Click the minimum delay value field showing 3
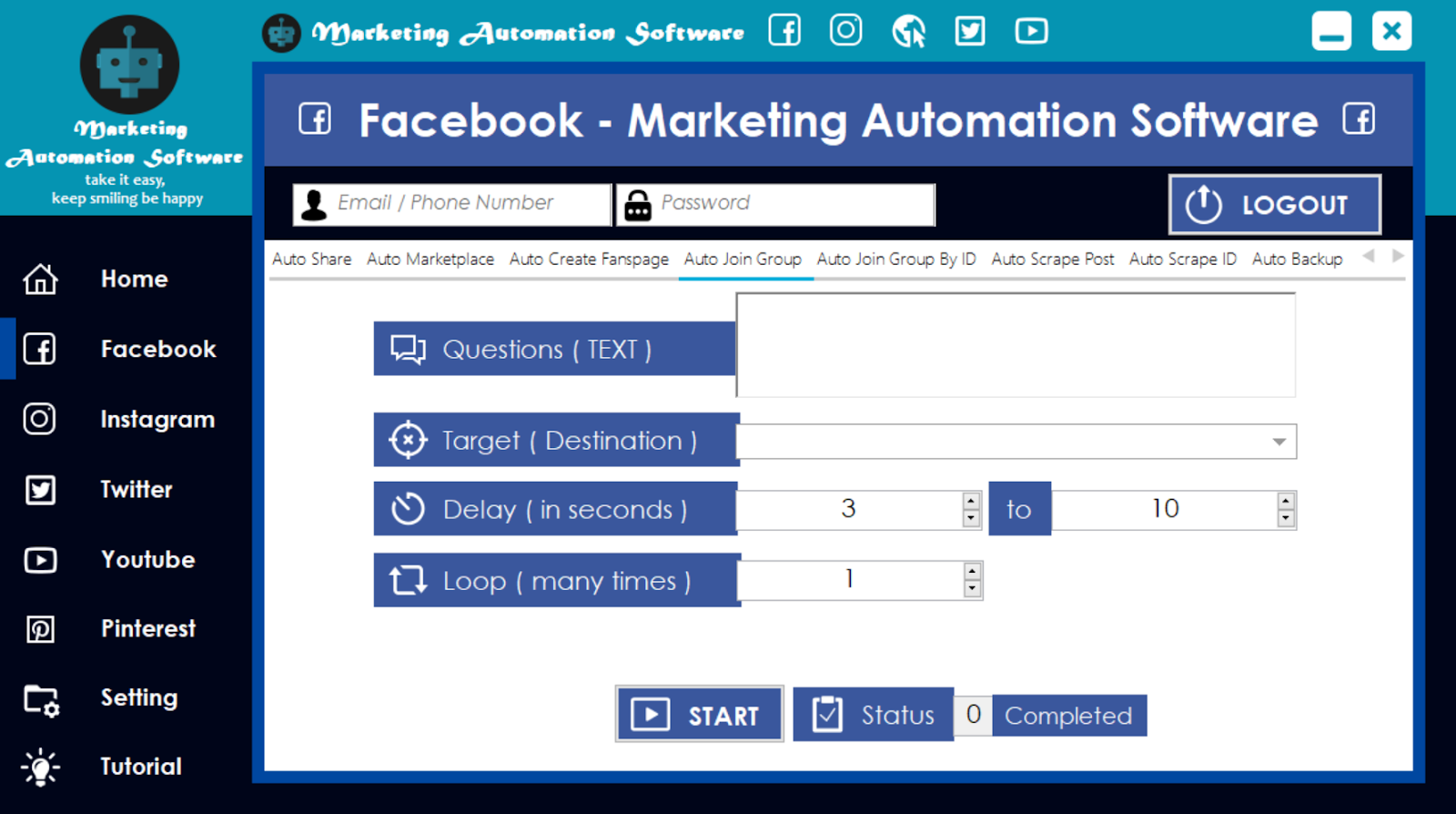The width and height of the screenshot is (1456, 814). click(849, 509)
